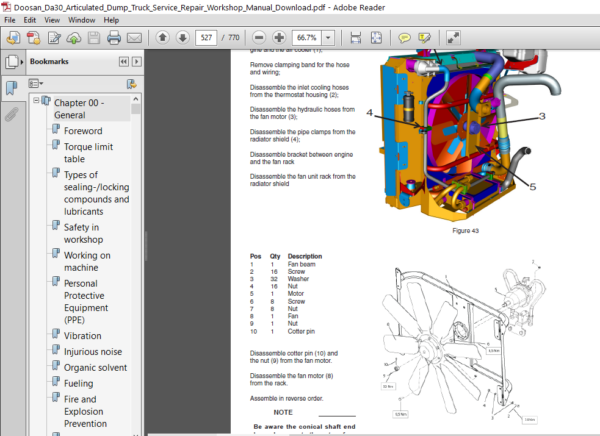Go to previous page up arrow
Screen dimensions: 600x436
click(x=163, y=38)
